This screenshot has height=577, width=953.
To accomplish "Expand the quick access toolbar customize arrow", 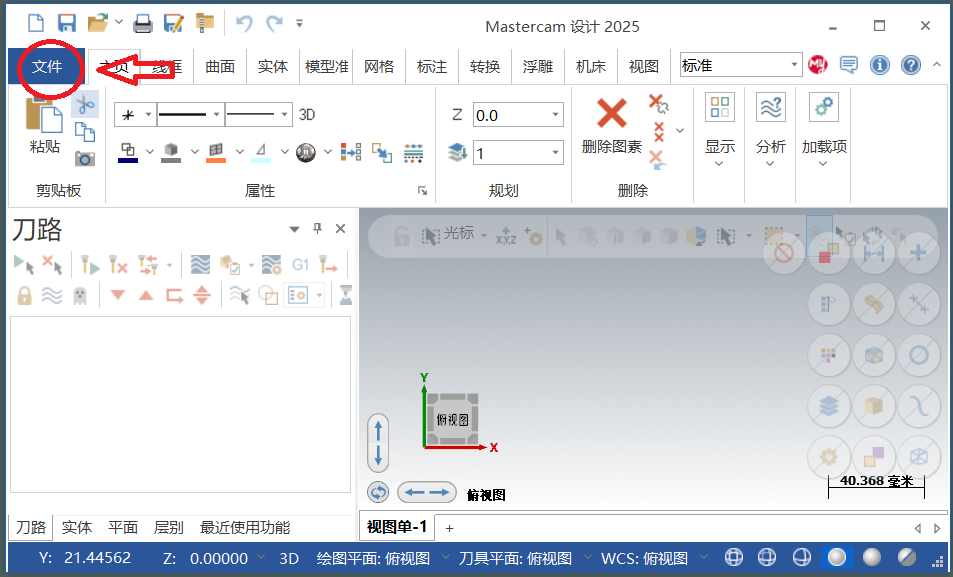I will click(300, 24).
